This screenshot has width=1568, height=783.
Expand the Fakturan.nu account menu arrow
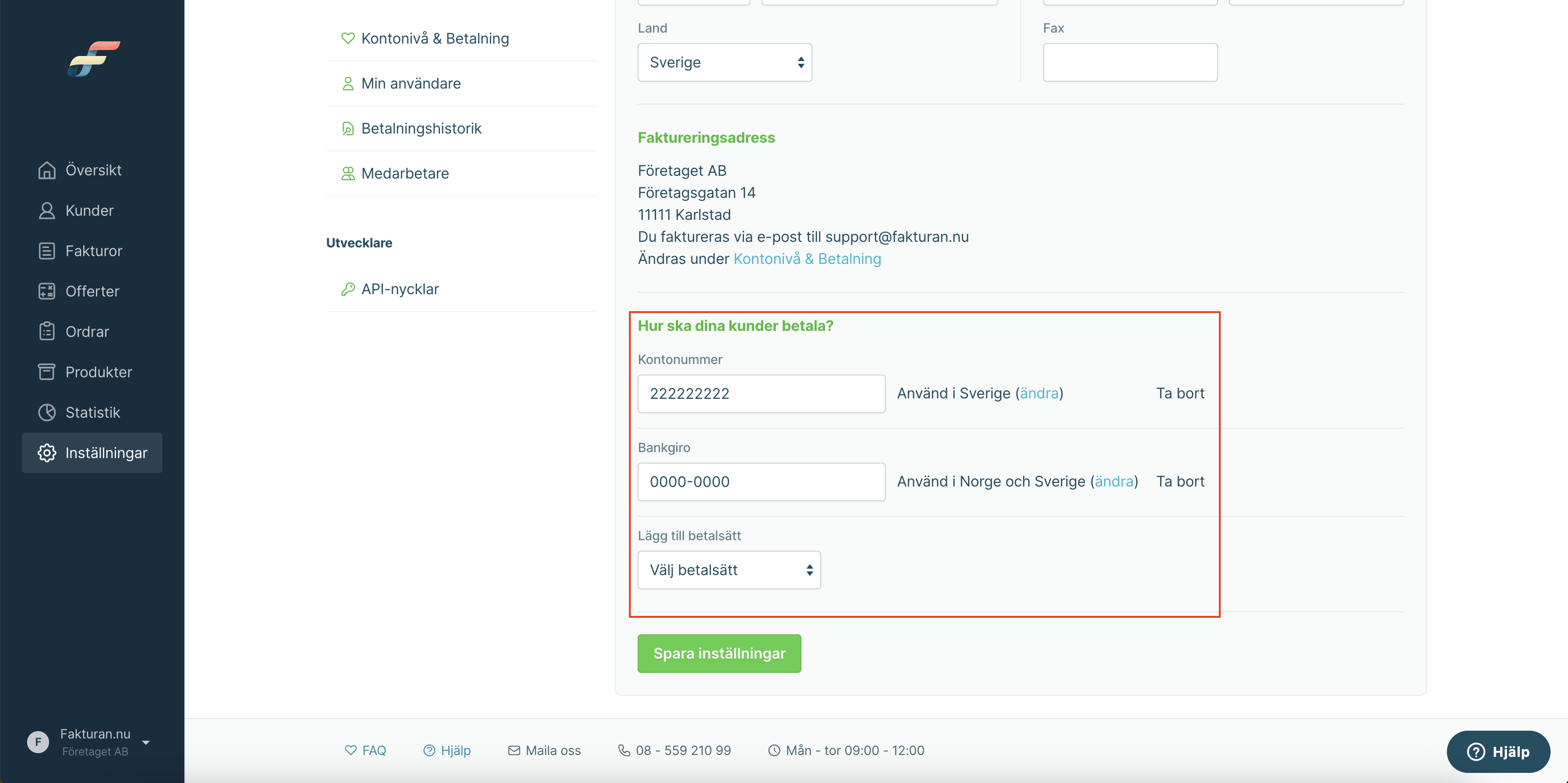[146, 742]
